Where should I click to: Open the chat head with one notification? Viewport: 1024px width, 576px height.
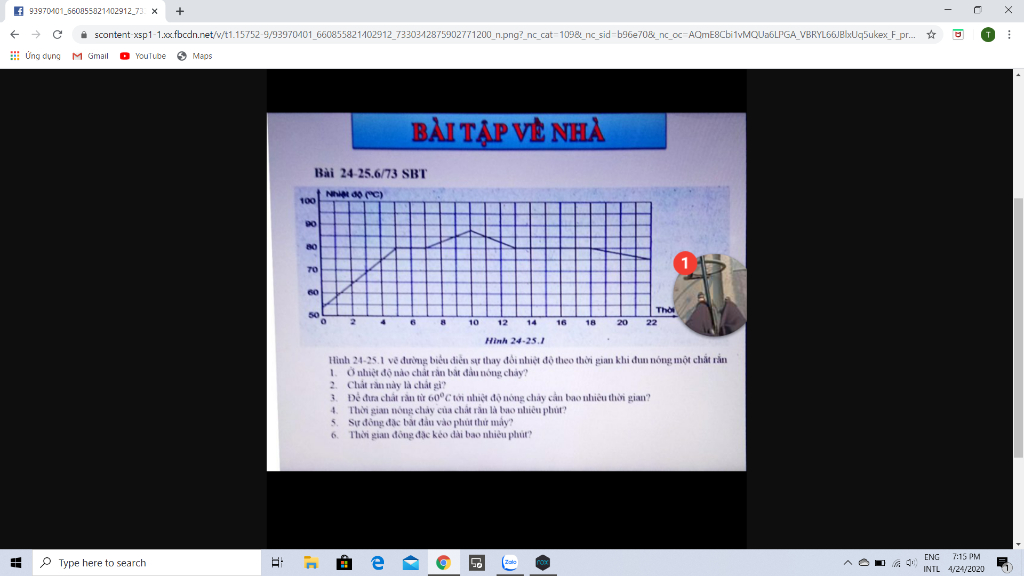[711, 295]
